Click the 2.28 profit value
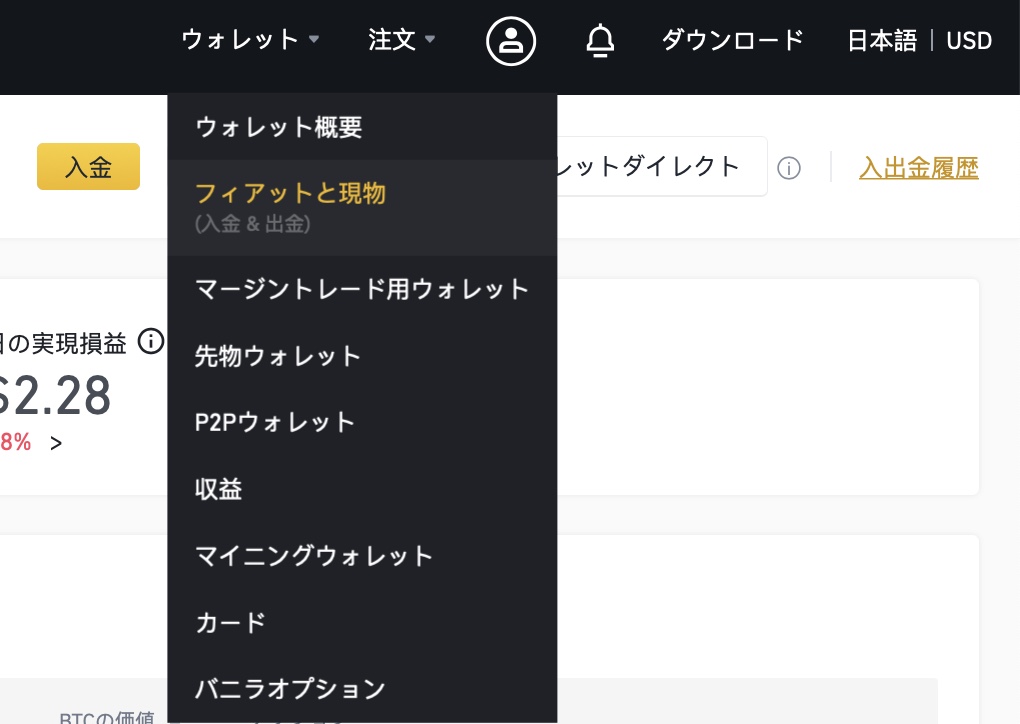This screenshot has width=1020, height=724. (x=55, y=395)
